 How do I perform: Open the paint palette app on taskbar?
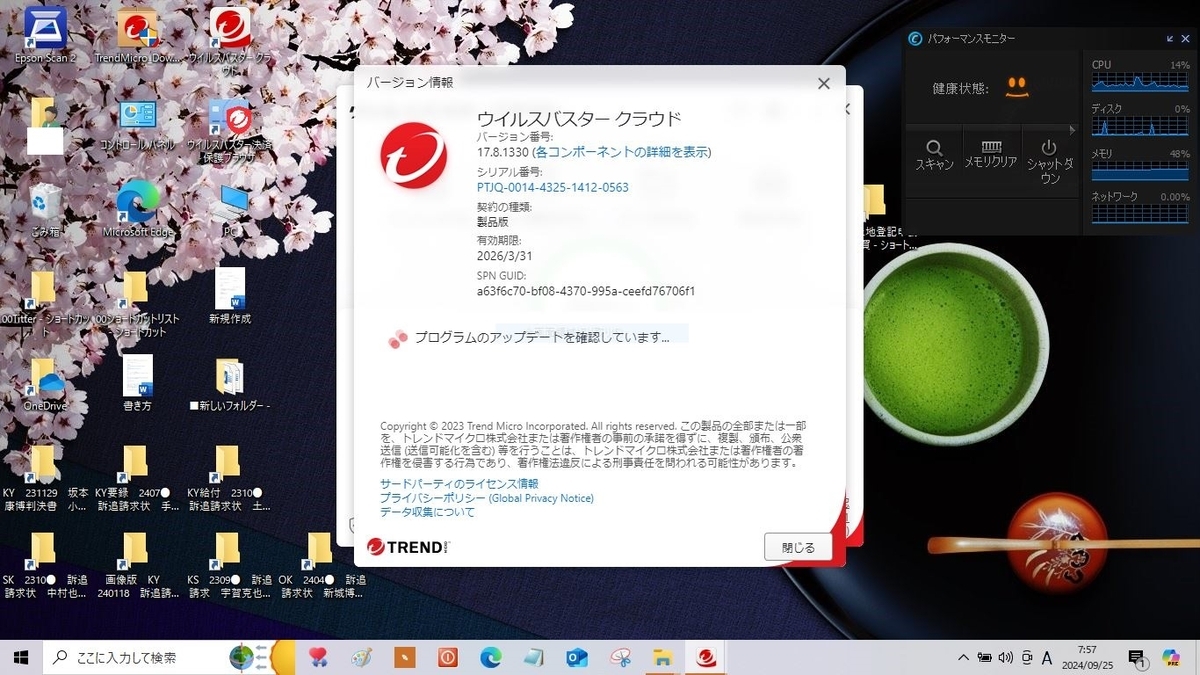[x=362, y=657]
